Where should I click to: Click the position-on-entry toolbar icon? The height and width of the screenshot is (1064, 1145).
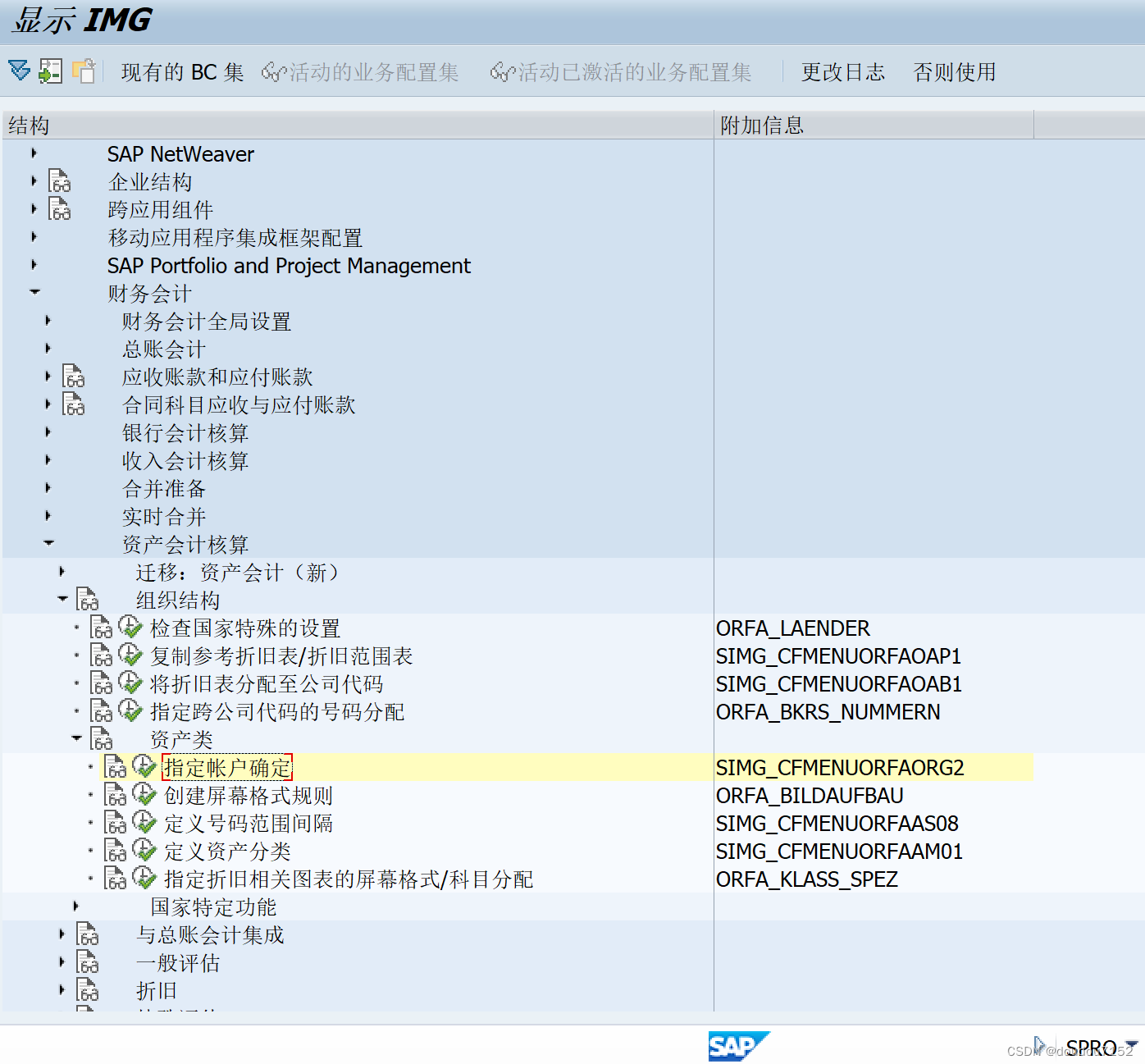click(51, 71)
